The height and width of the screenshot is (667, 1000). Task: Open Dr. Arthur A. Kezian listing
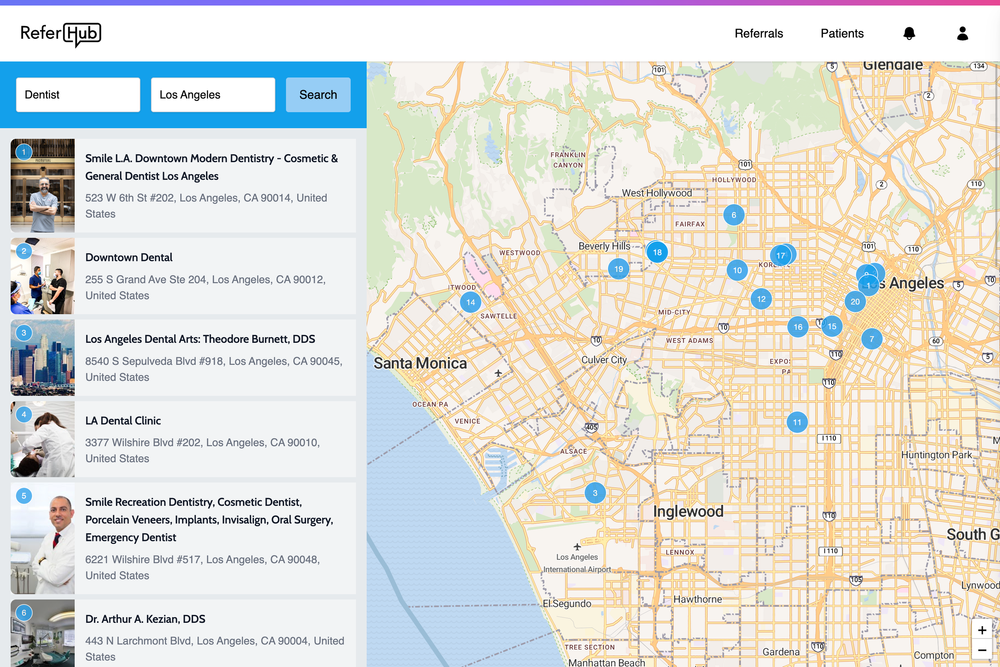[183, 634]
